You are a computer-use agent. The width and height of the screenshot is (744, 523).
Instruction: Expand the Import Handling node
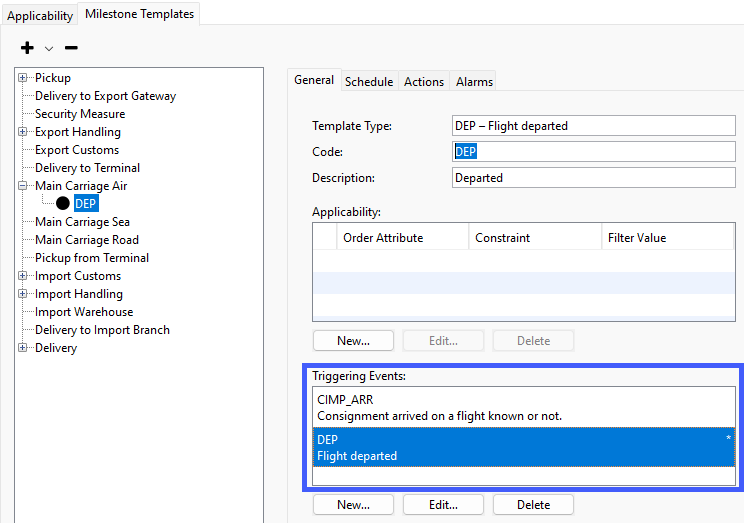[x=22, y=294]
